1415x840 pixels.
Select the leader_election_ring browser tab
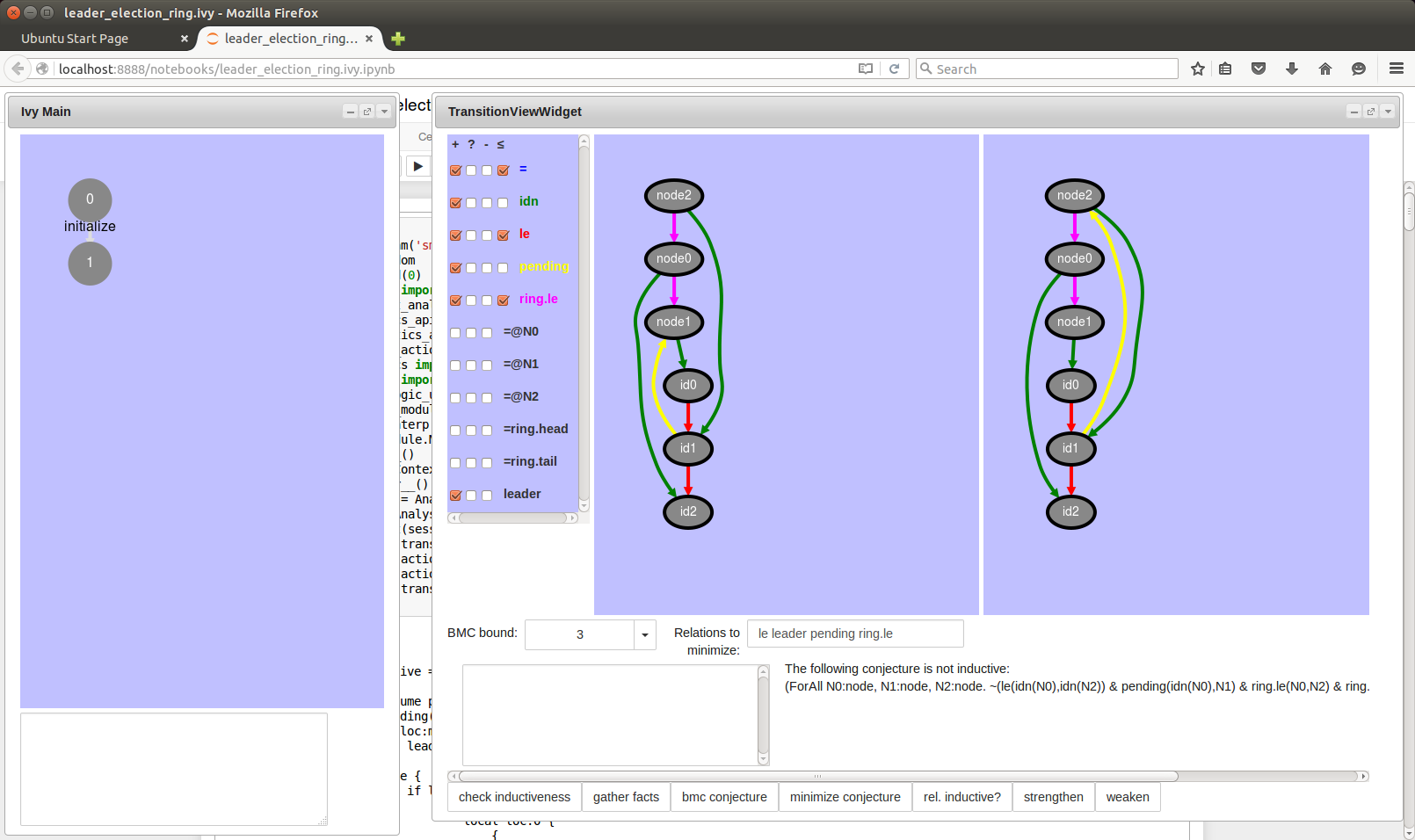(290, 39)
